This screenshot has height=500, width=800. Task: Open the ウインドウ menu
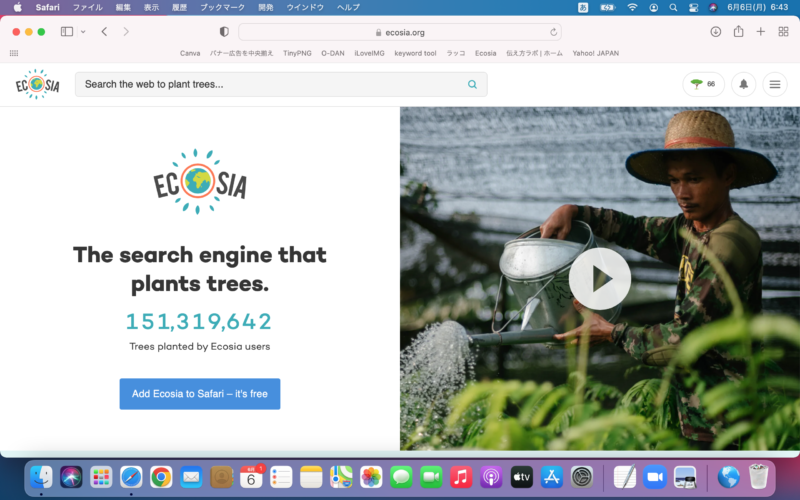(x=305, y=7)
